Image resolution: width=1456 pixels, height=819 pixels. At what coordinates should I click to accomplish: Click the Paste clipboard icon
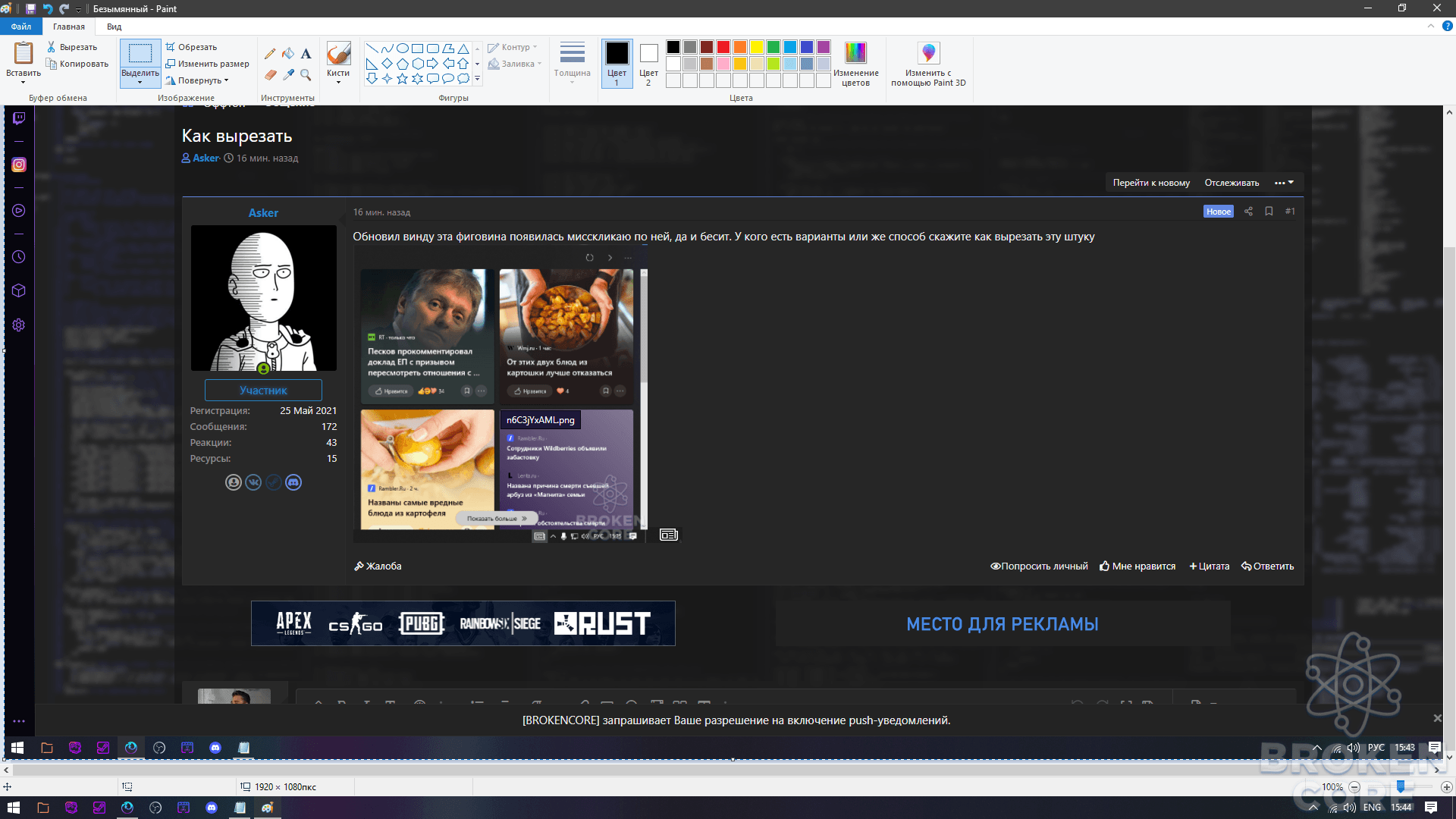(24, 54)
